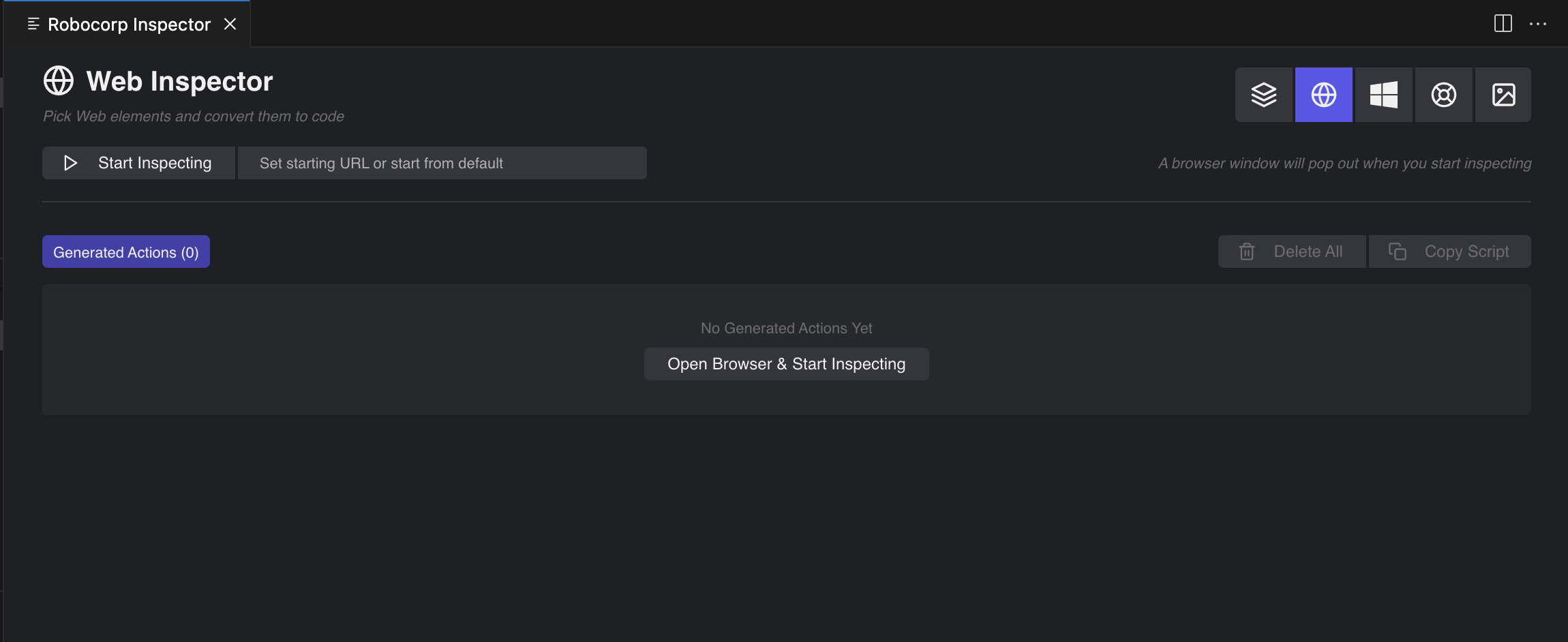1568x642 pixels.
Task: Click Open Browser & Start Inspecting
Action: coord(787,364)
